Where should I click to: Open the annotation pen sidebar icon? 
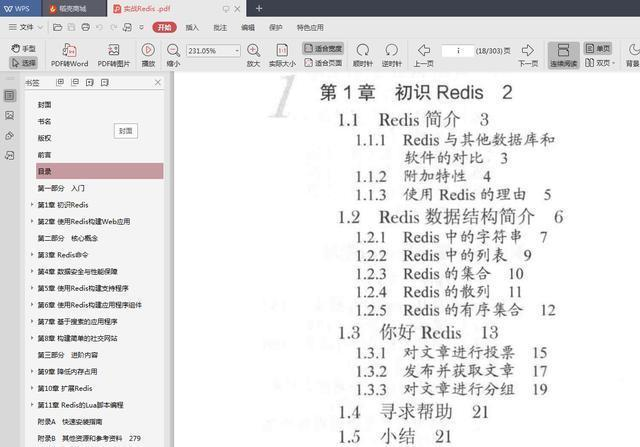[x=9, y=136]
